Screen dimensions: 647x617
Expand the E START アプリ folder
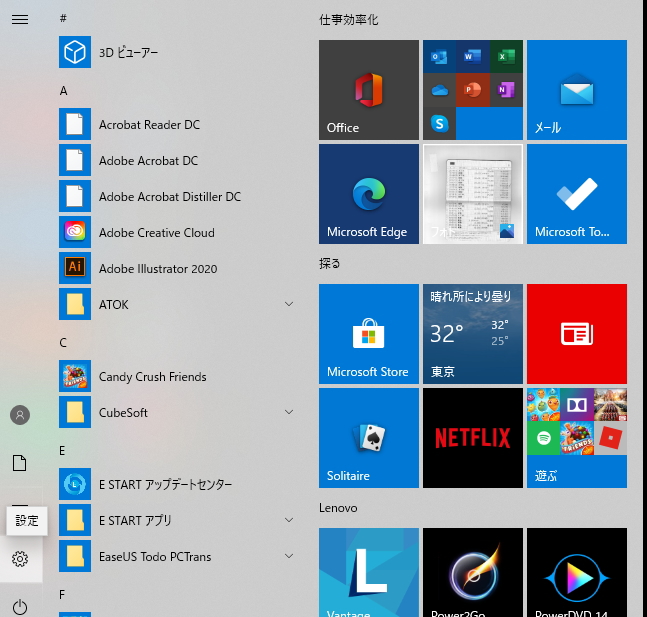(x=289, y=520)
